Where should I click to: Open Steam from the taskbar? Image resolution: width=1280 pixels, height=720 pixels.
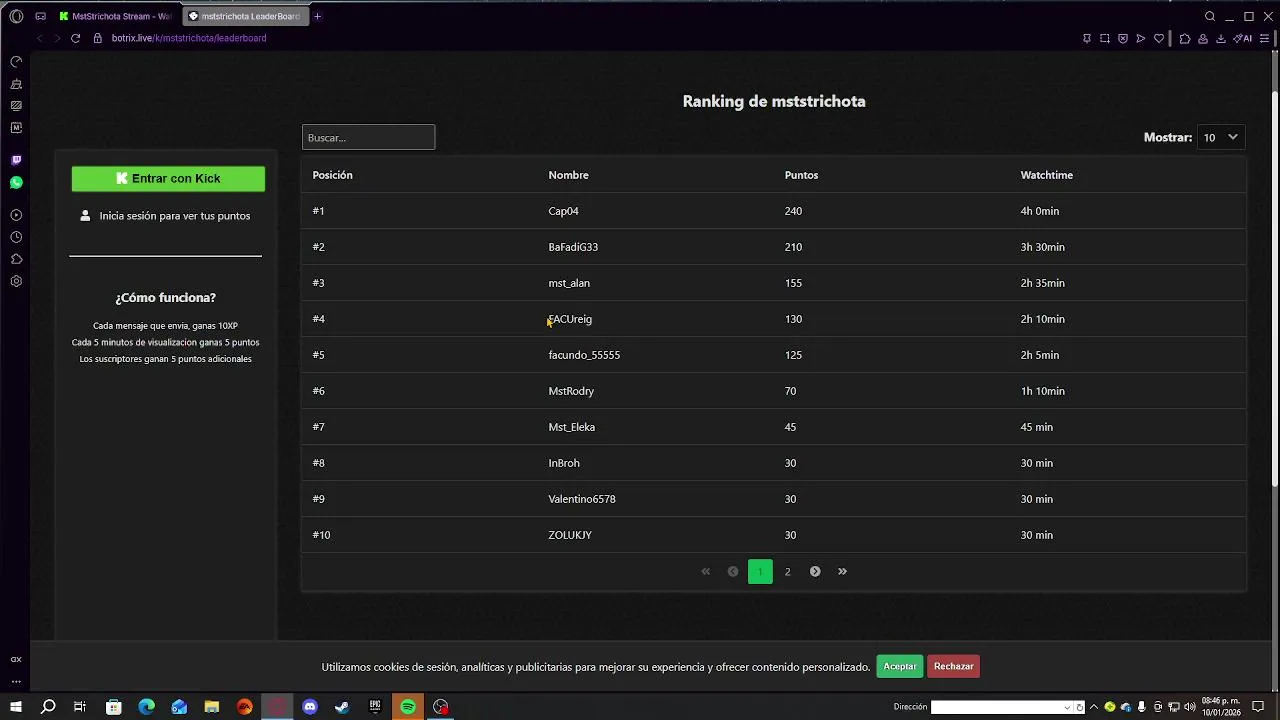pyautogui.click(x=342, y=707)
